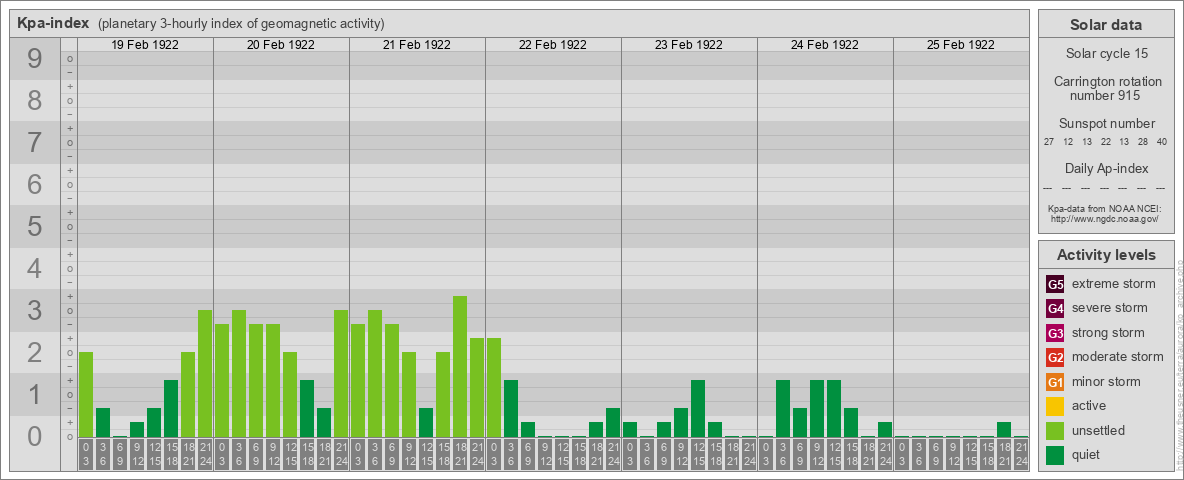Click the 21-24 time label under 25 Feb
Screen dimensions: 1184x480
click(1021, 454)
